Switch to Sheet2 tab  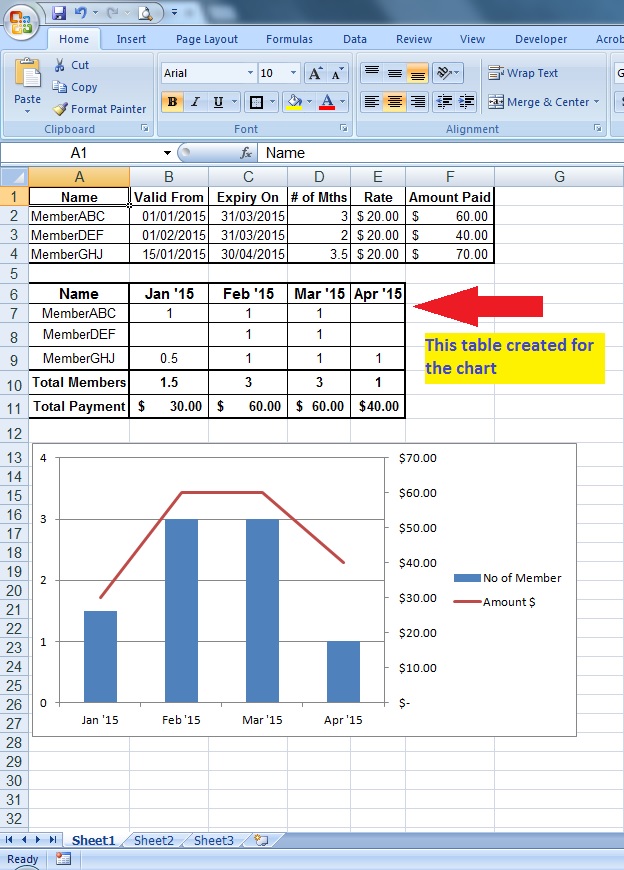(154, 840)
